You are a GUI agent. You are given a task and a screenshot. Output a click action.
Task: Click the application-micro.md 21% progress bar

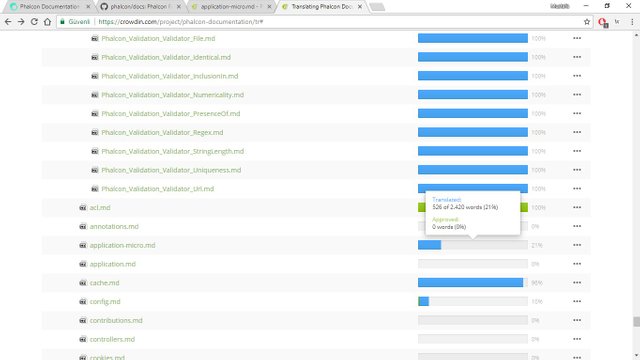(473, 245)
